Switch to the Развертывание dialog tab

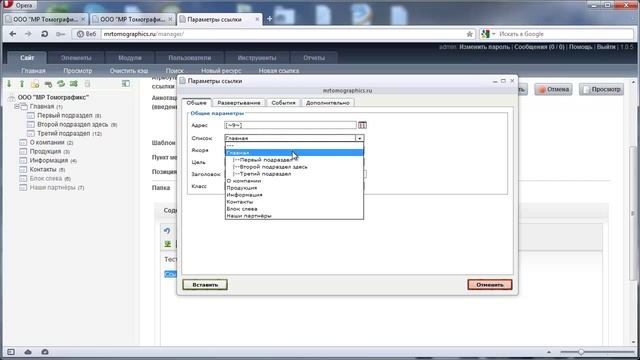(x=239, y=103)
